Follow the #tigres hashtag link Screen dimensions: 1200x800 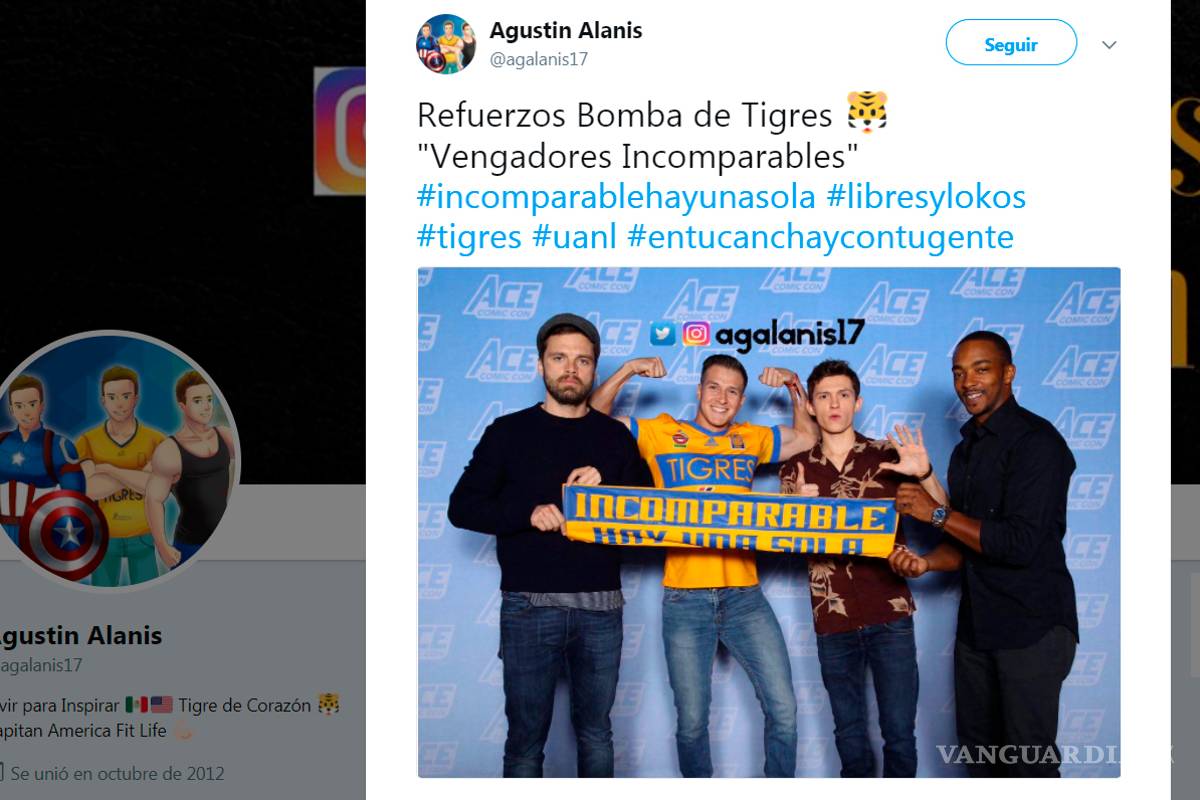pyautogui.click(x=469, y=237)
